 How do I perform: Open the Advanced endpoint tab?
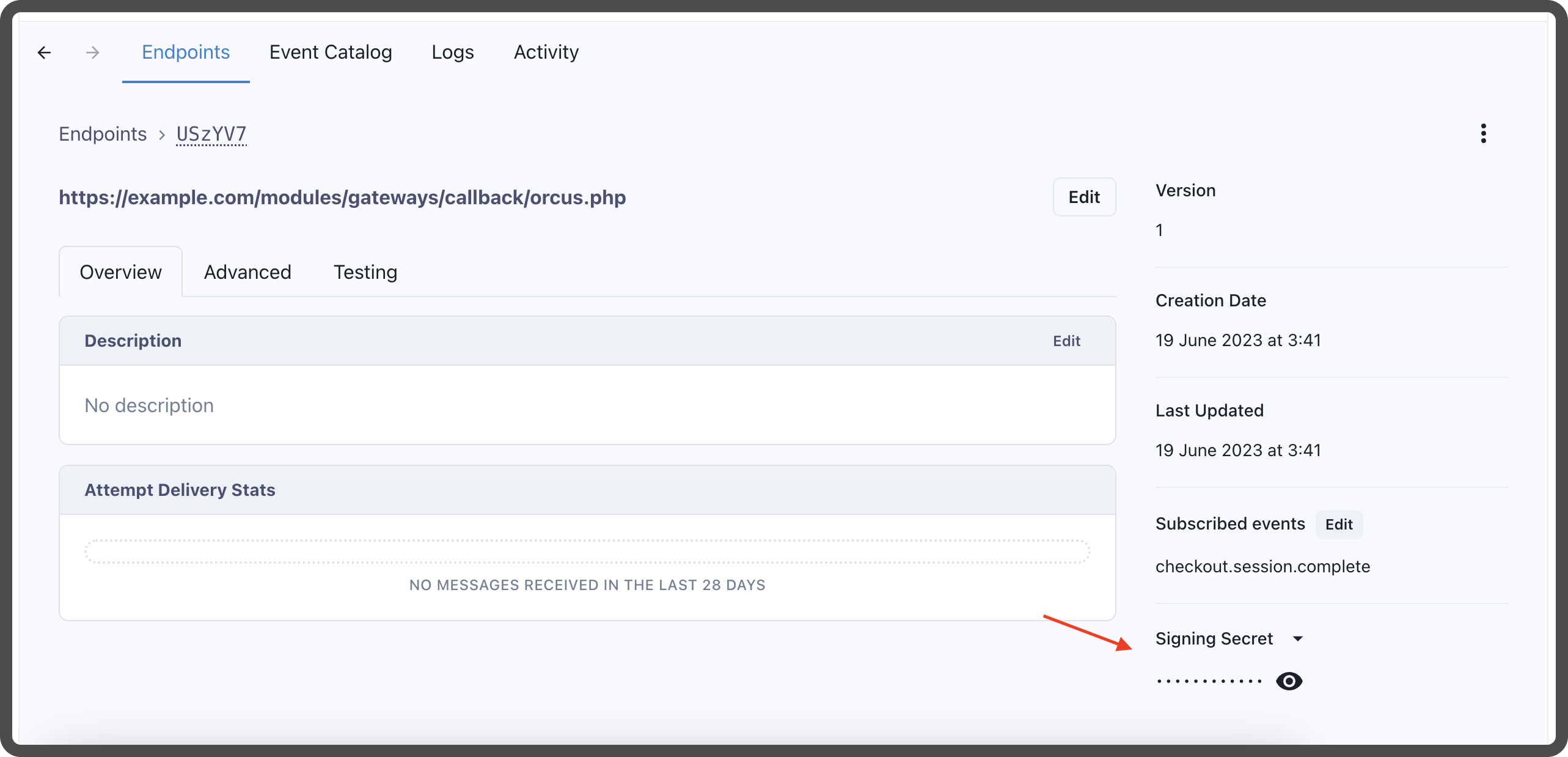(247, 272)
